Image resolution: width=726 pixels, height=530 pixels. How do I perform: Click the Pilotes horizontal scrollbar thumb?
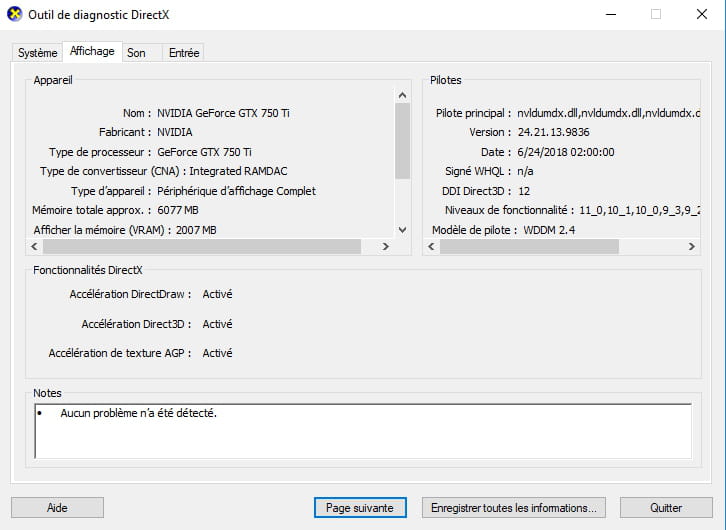529,246
